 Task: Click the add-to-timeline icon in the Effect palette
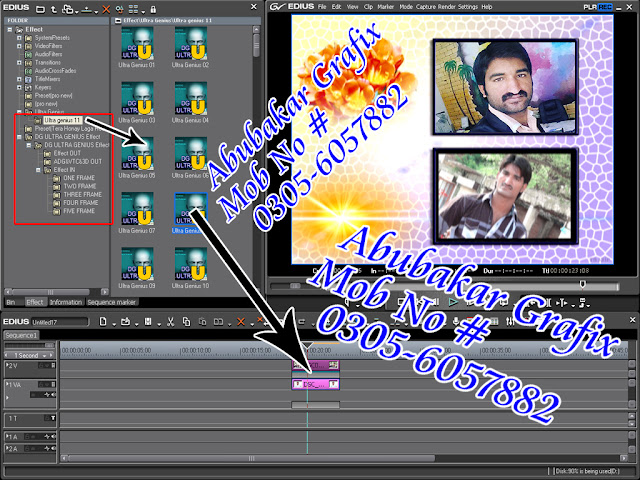tap(87, 9)
